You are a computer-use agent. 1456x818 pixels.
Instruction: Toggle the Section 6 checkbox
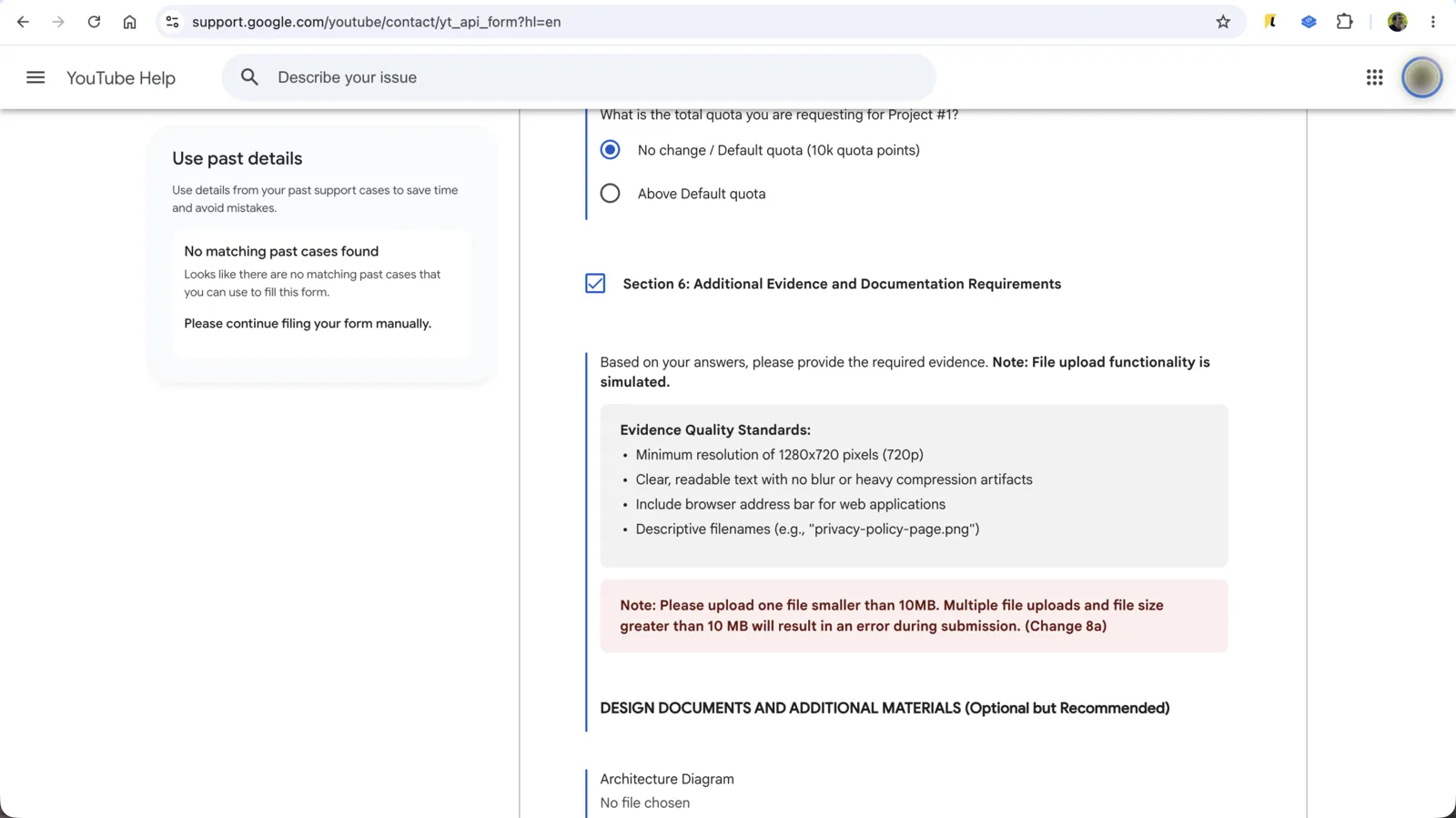595,284
